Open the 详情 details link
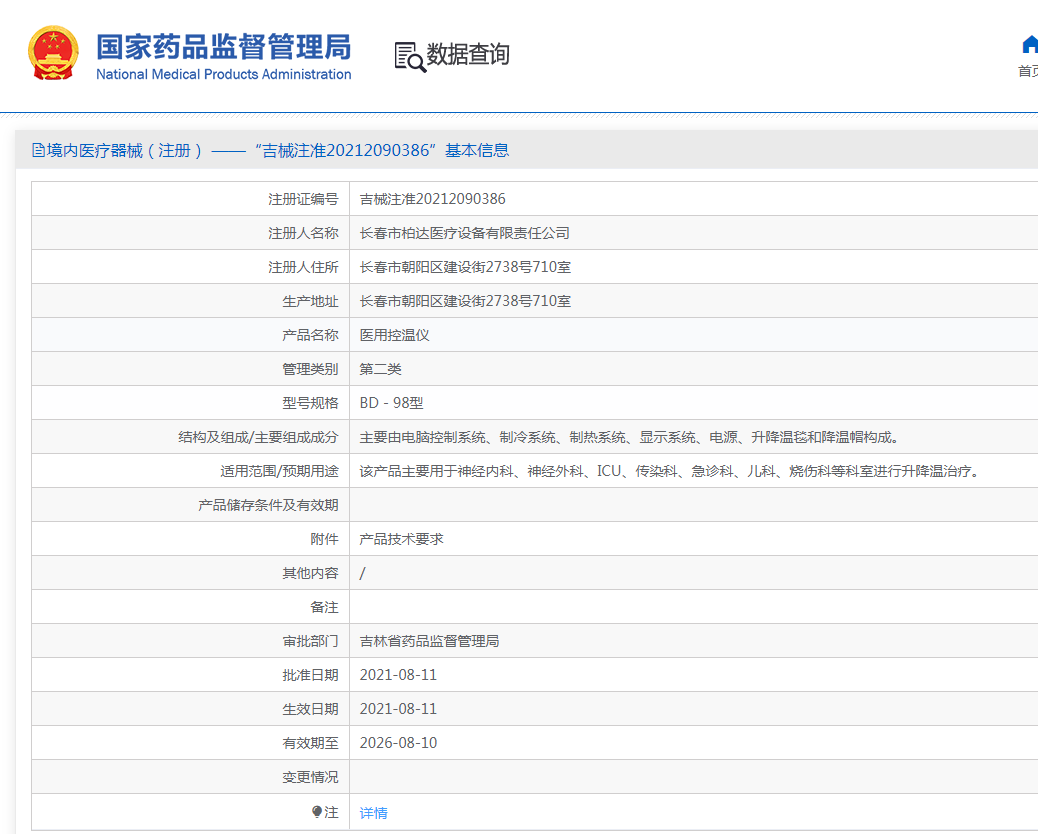Viewport: 1038px width, 834px height. point(372,812)
